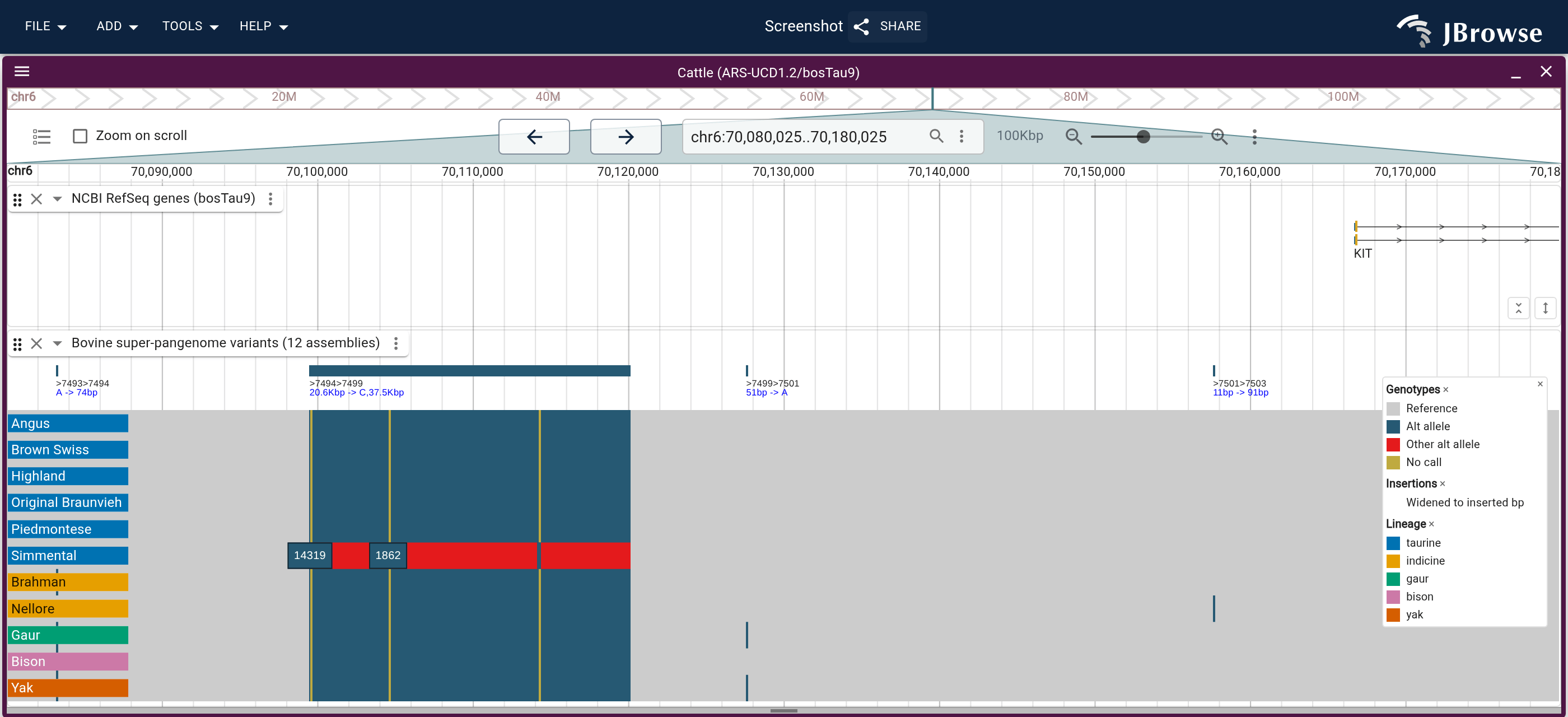
Task: Pan left with the back arrow
Action: point(534,136)
